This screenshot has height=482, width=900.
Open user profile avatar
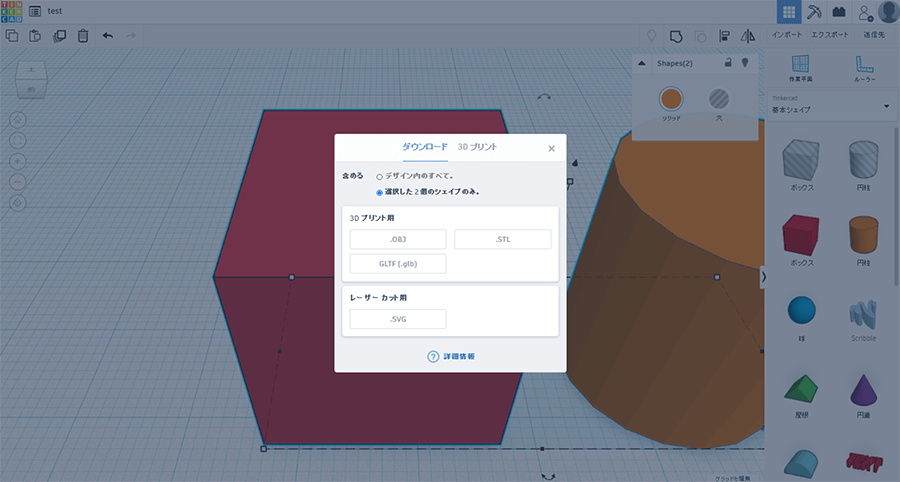pos(889,11)
